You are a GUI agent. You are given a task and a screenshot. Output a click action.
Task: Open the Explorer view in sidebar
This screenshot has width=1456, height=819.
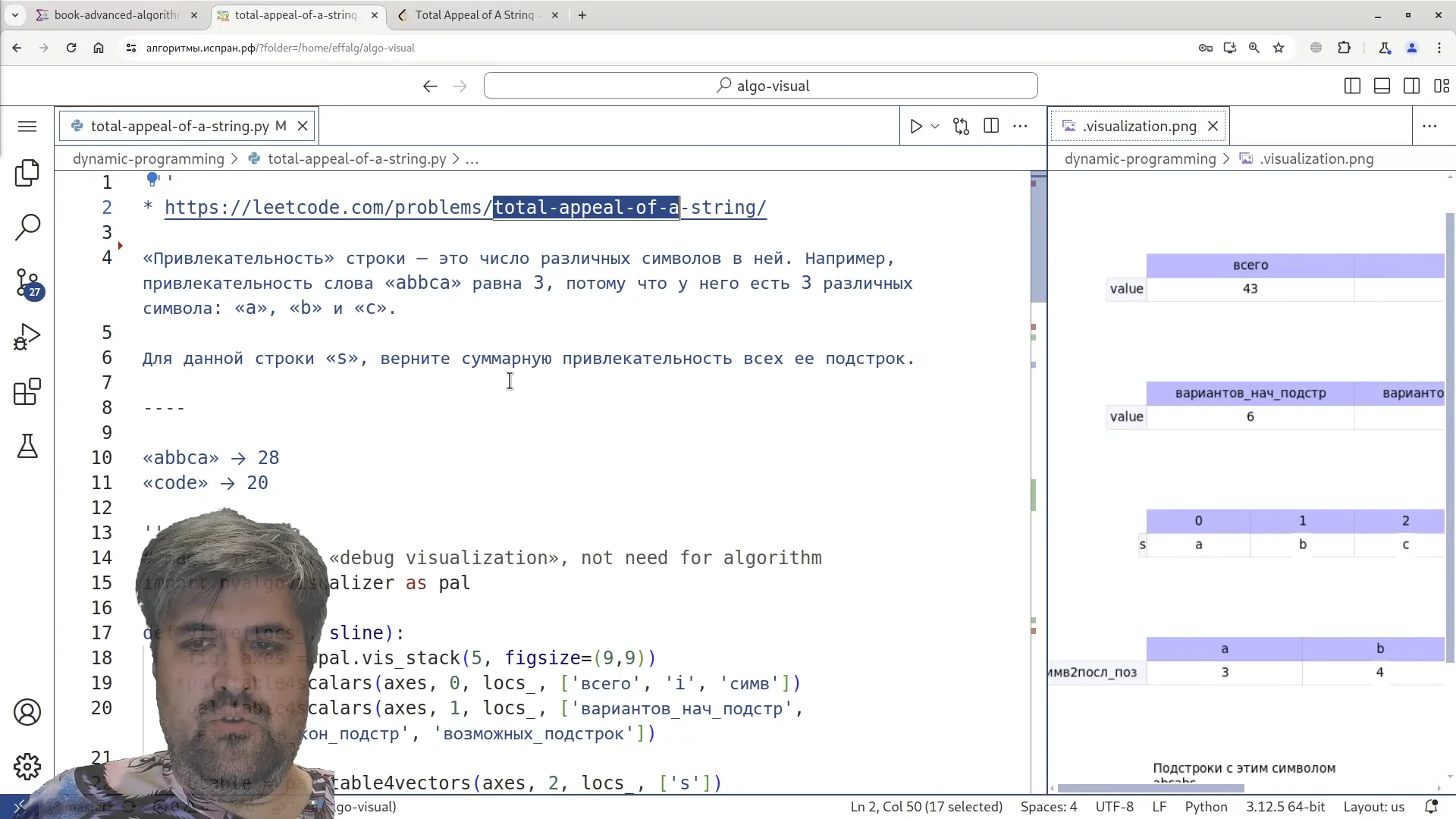pos(27,173)
